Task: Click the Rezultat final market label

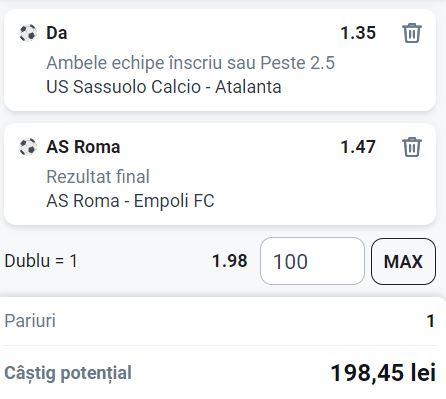Action: tap(98, 177)
